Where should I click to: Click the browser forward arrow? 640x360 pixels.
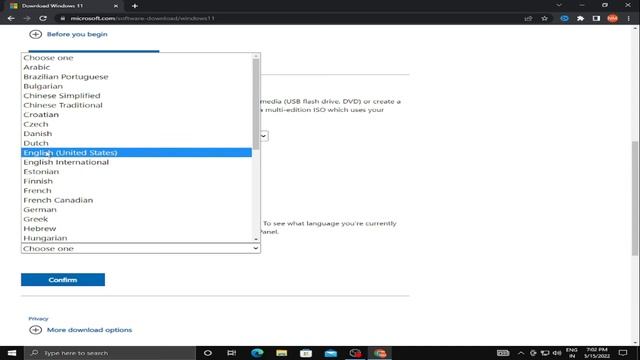click(27, 18)
